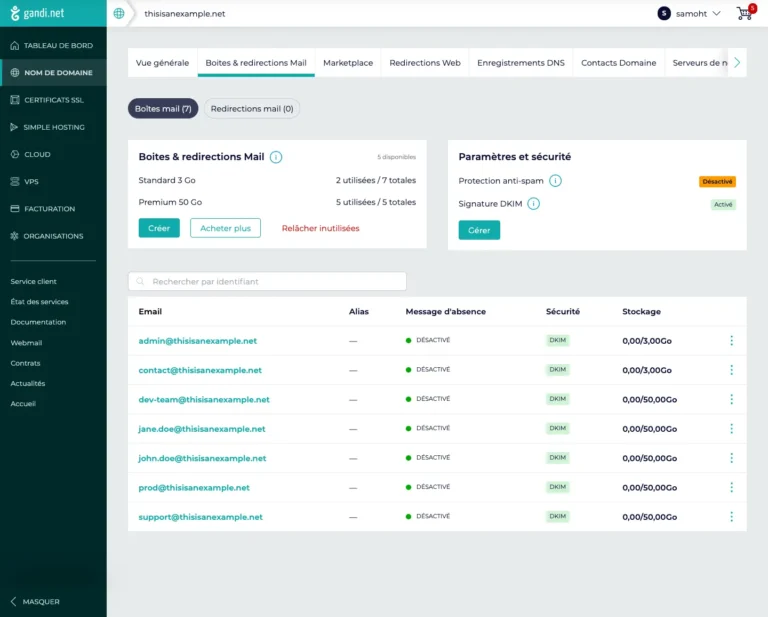Click the Stockage column header

point(641,311)
